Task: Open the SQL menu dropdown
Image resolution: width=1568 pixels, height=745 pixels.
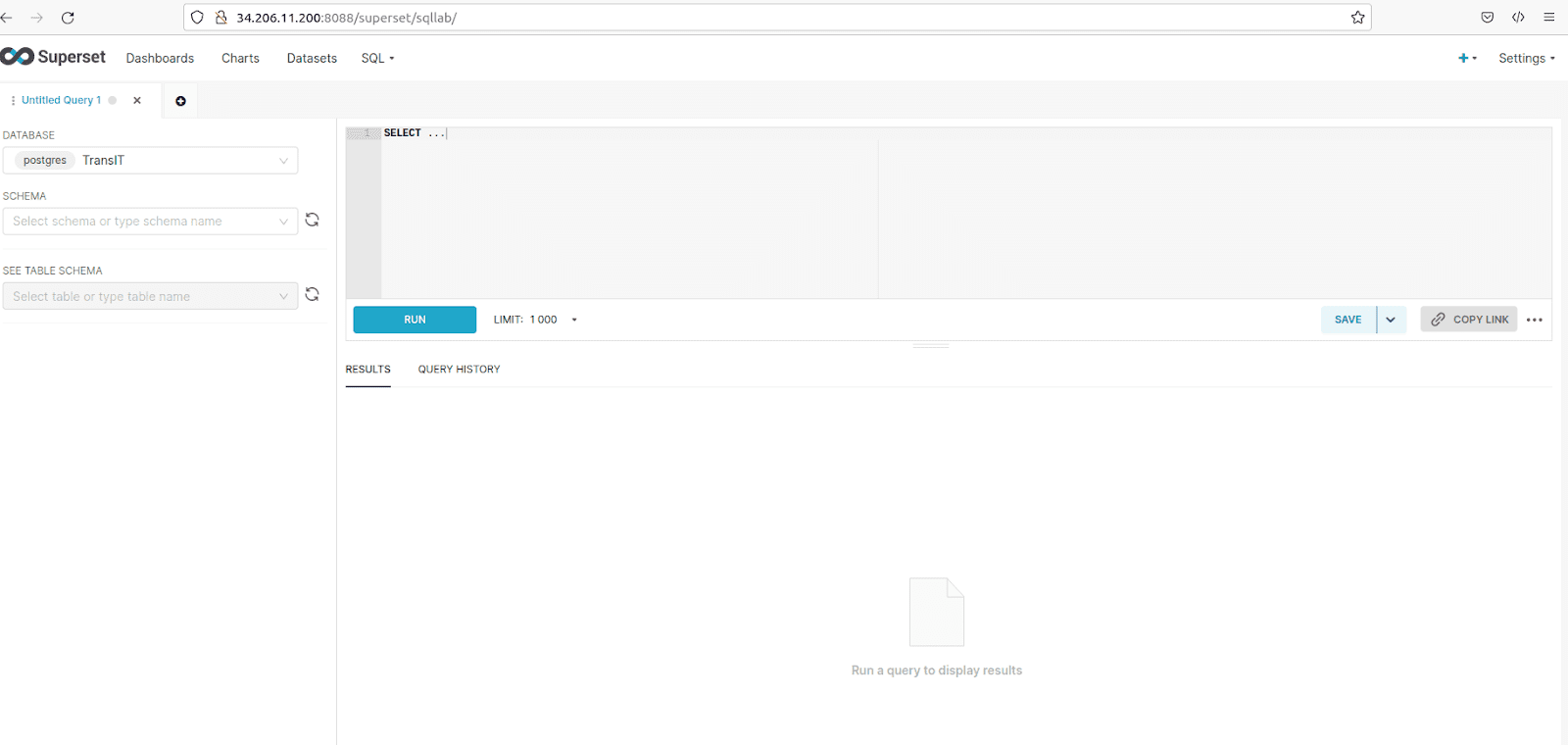Action: [x=377, y=58]
